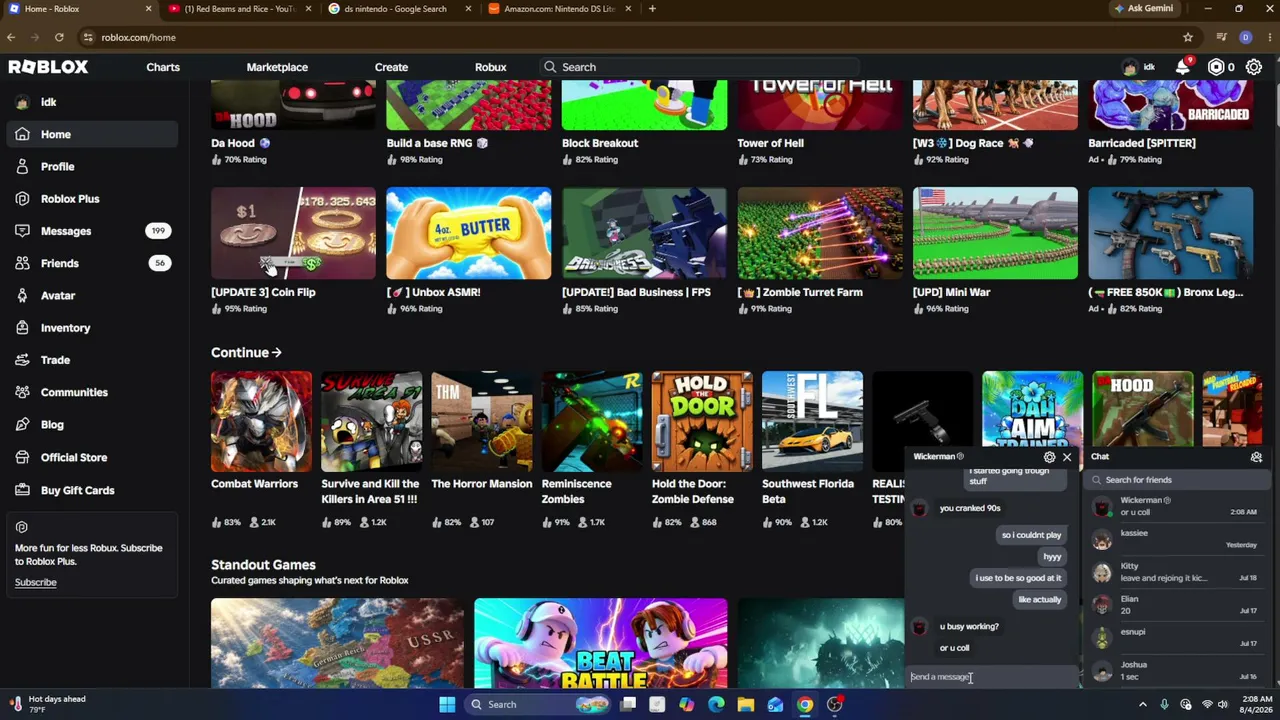Open File Explorer from the taskbar
The image size is (1280, 720).
click(746, 704)
